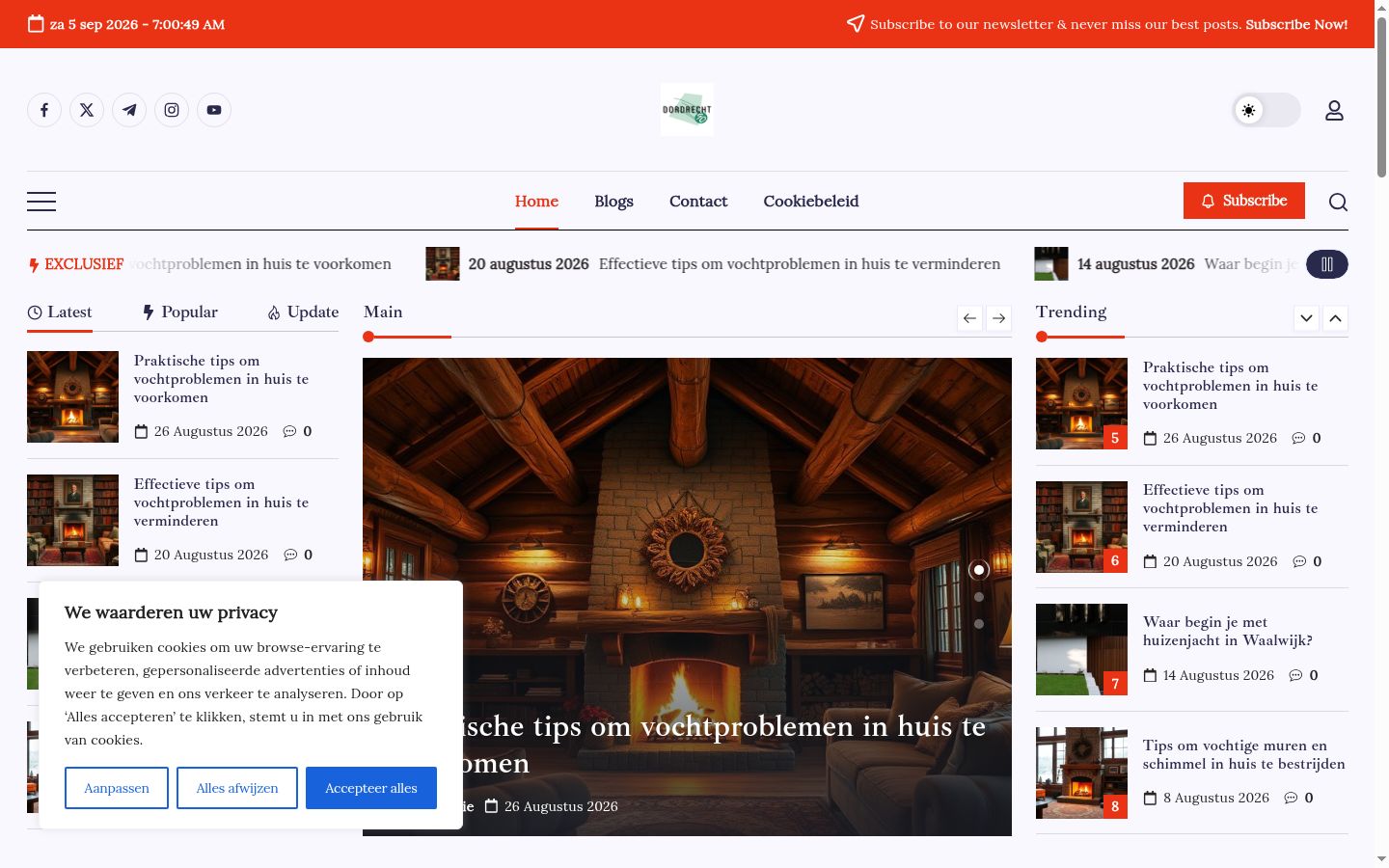The height and width of the screenshot is (868, 1389).
Task: Click the 'Trending' section heading
Action: 1072,312
